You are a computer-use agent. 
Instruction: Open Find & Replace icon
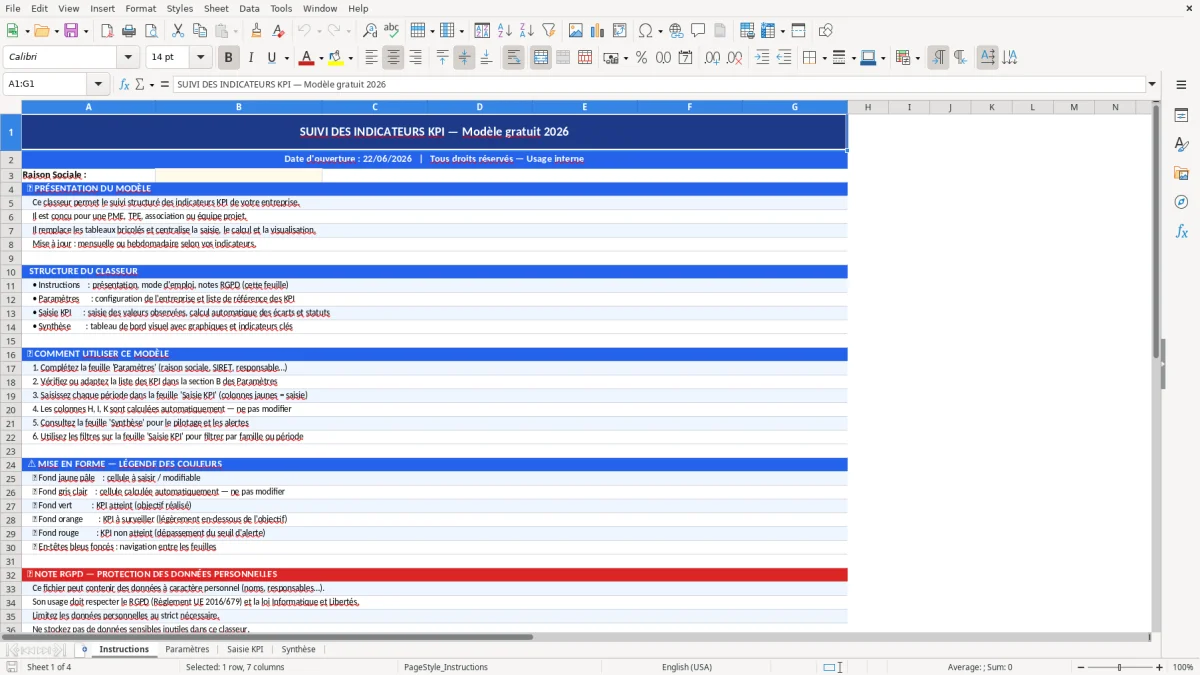pyautogui.click(x=370, y=31)
